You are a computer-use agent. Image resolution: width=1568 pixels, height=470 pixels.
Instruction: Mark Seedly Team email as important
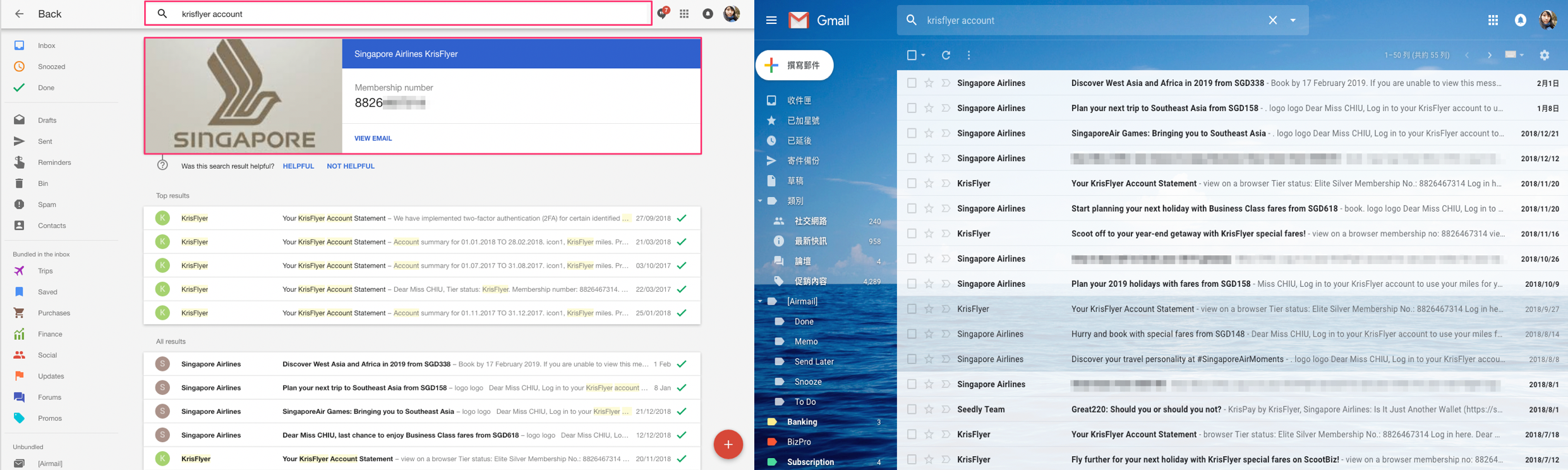[946, 409]
